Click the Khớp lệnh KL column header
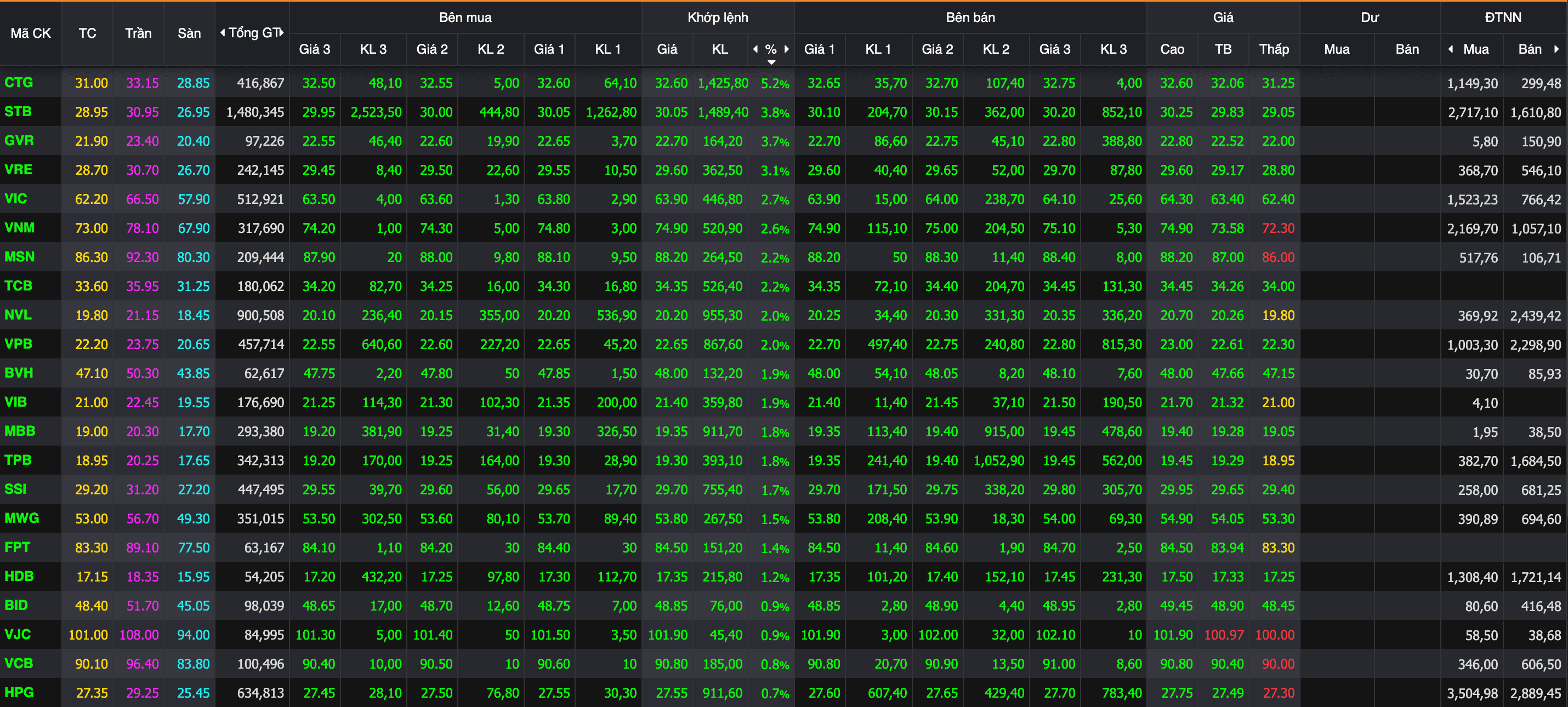Image resolution: width=1568 pixels, height=707 pixels. click(720, 49)
